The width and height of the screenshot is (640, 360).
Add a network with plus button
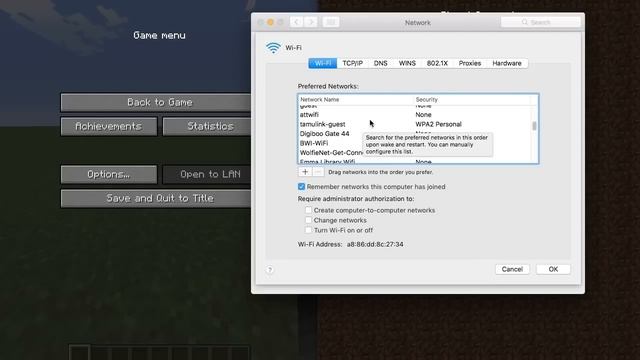click(305, 172)
